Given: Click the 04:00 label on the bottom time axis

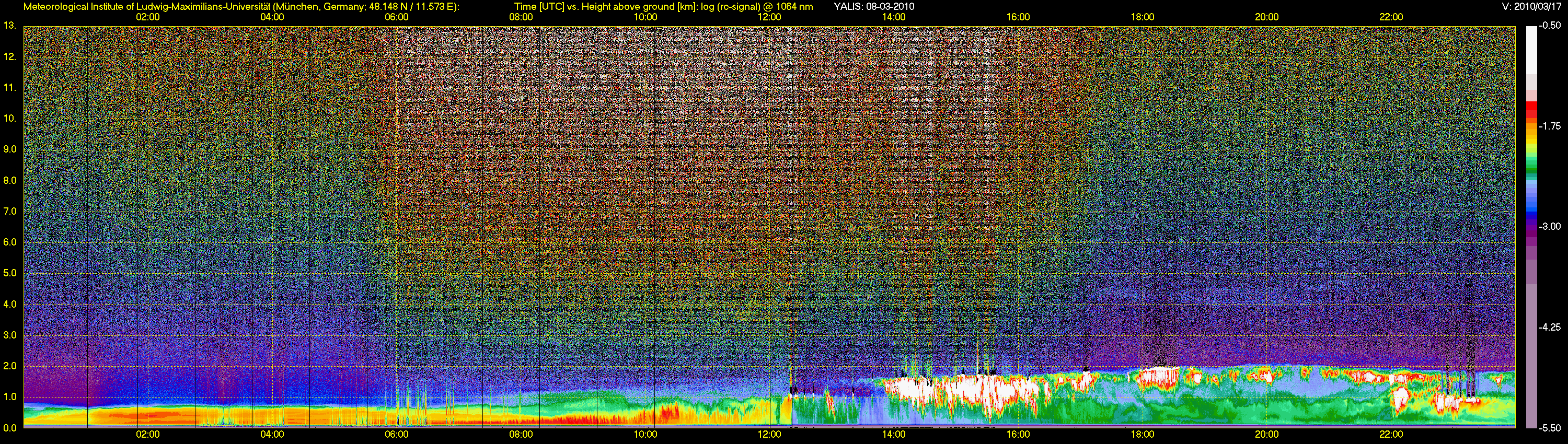Looking at the screenshot, I should [x=272, y=435].
